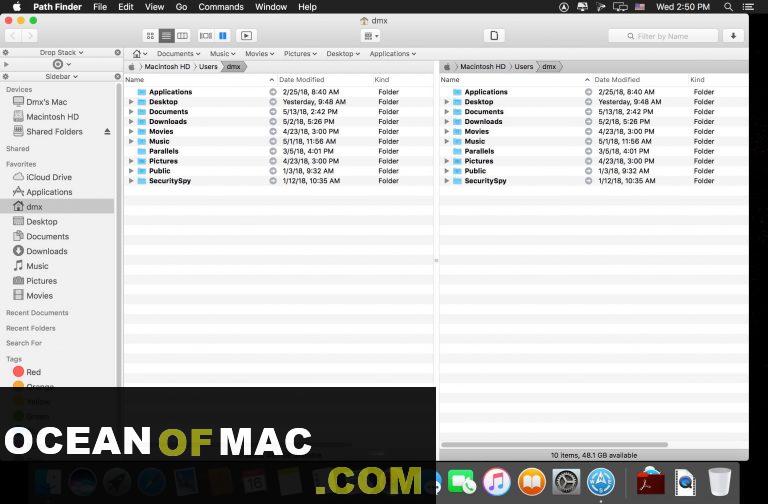Viewport: 768px width, 504px height.
Task: Open the Pictures favorites bar dropdown
Action: tap(300, 54)
